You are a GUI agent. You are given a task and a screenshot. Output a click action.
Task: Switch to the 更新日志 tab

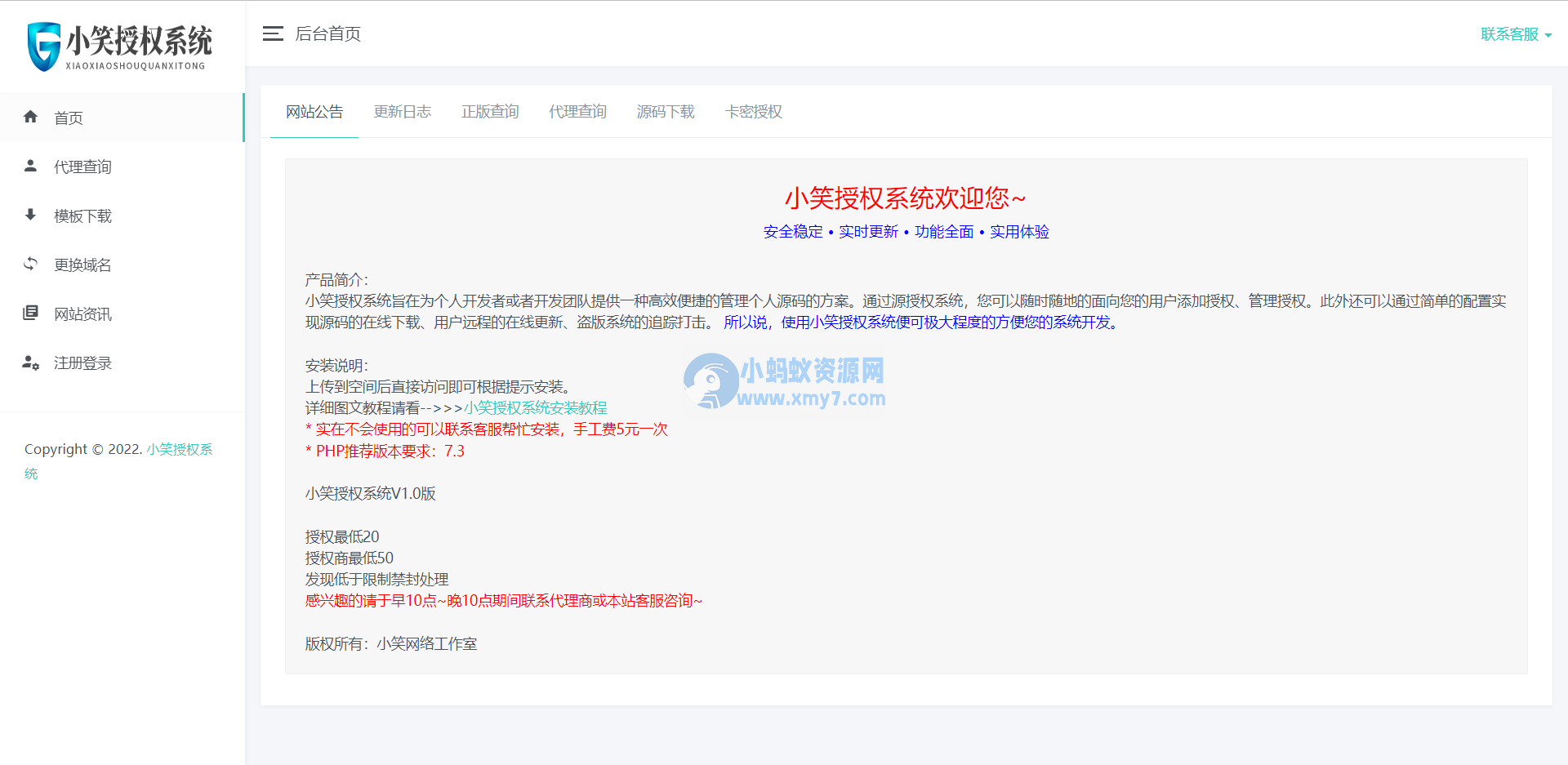click(x=403, y=112)
